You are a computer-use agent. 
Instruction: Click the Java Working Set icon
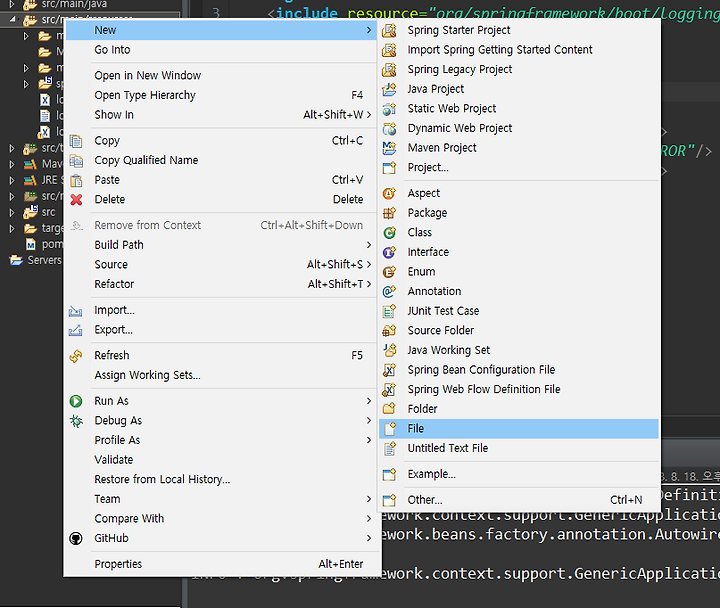tap(389, 350)
